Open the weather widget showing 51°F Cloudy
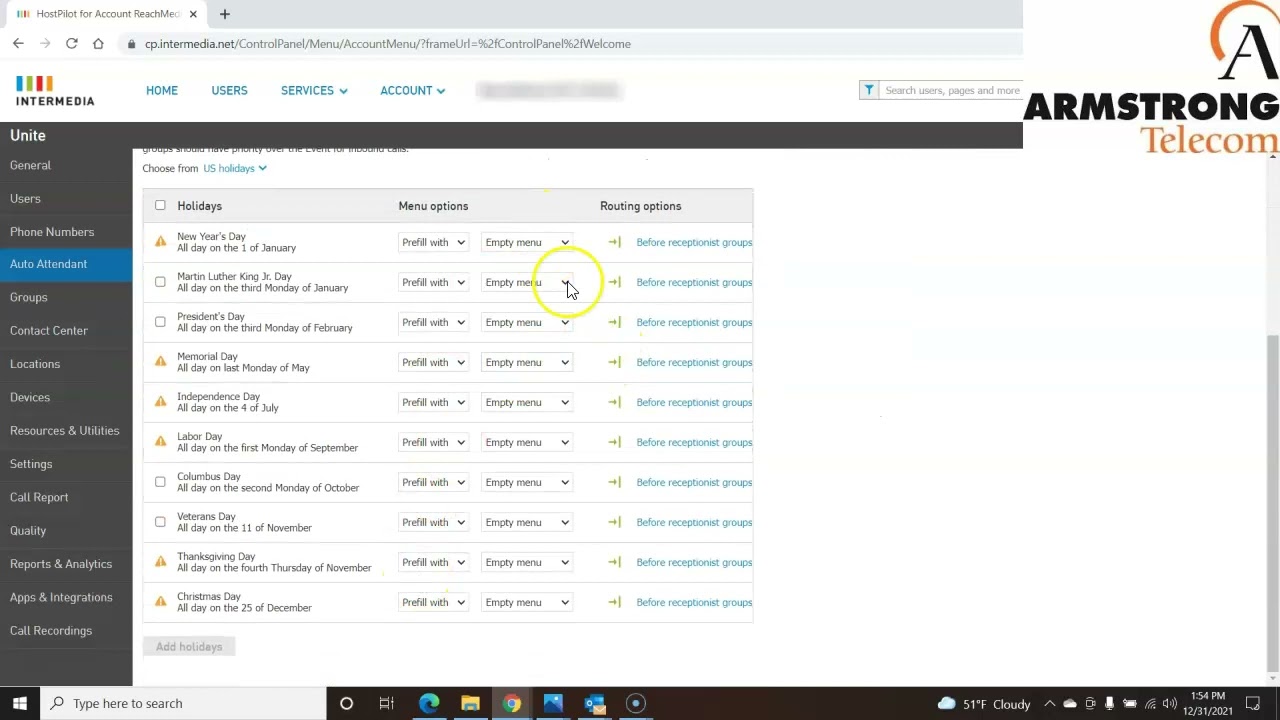This screenshot has width=1280, height=720. coord(984,704)
